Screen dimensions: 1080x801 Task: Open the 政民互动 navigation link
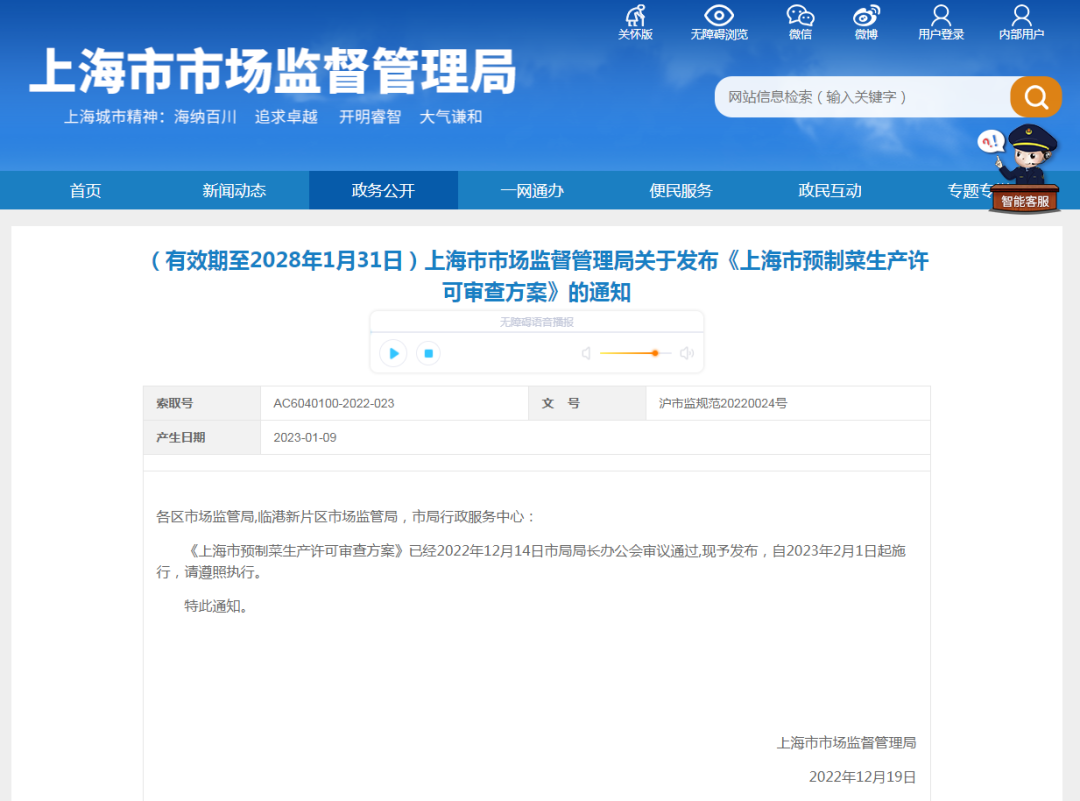click(x=830, y=190)
